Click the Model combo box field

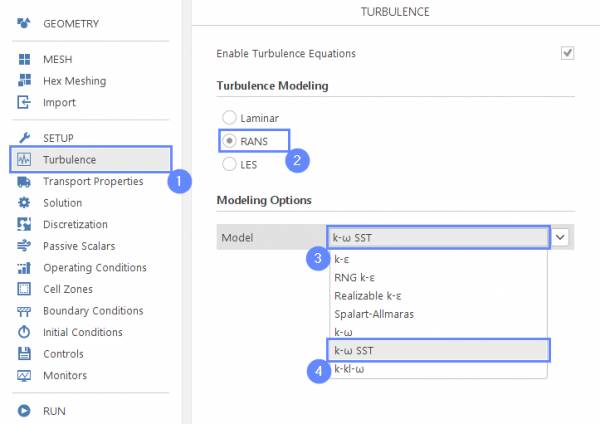click(x=439, y=237)
